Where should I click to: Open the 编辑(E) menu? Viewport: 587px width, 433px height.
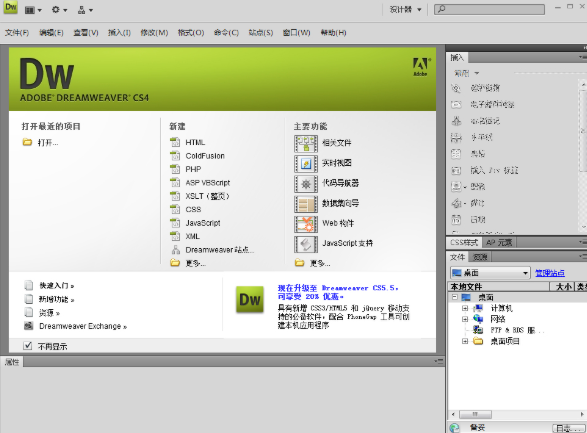tap(51, 33)
